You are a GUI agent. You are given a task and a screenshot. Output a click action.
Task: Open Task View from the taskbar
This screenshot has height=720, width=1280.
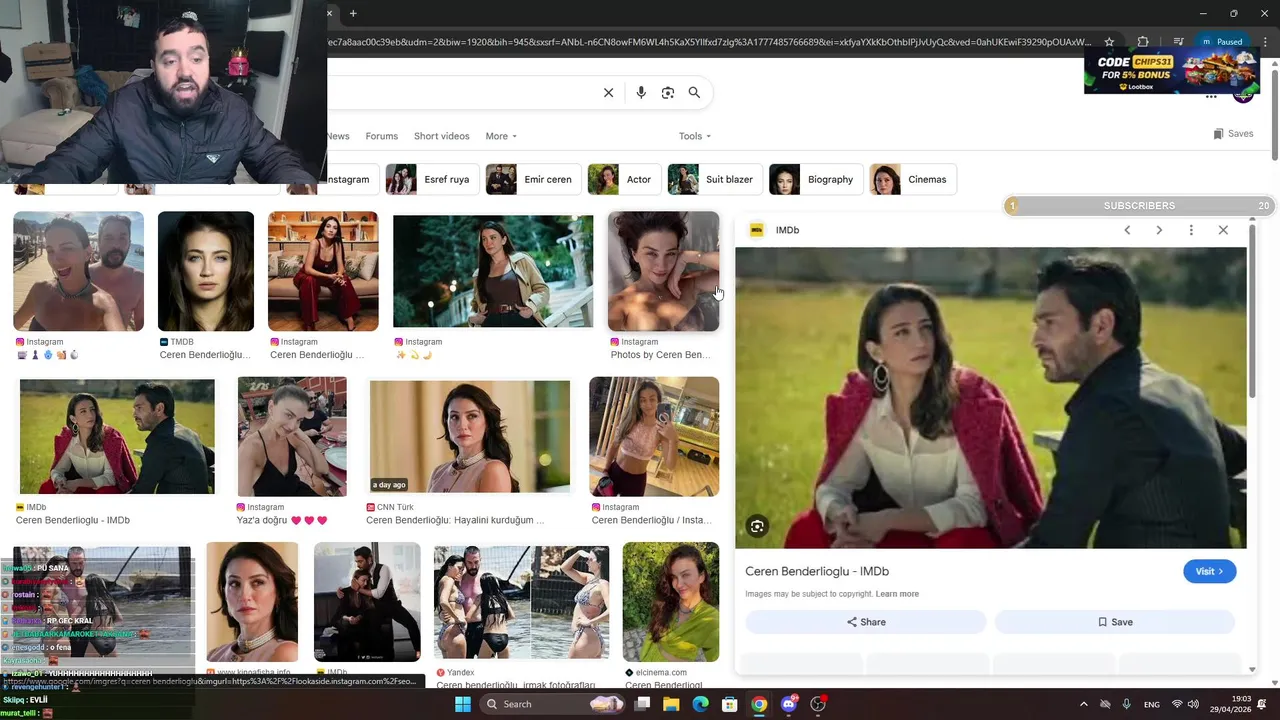coord(643,704)
